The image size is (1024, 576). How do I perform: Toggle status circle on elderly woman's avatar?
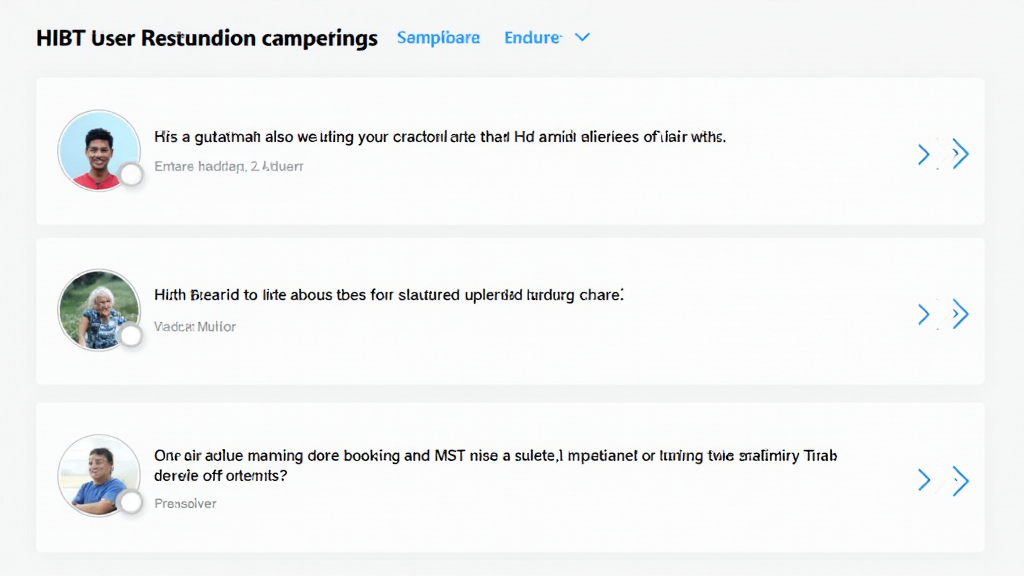[x=131, y=335]
